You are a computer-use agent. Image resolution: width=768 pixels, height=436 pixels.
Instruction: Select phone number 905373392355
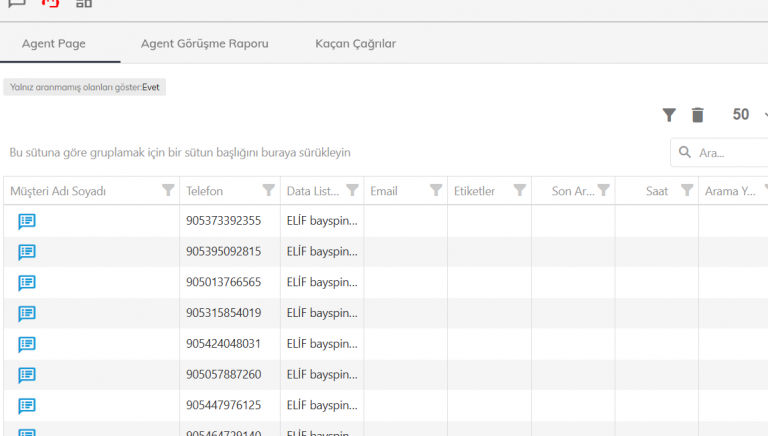click(223, 221)
